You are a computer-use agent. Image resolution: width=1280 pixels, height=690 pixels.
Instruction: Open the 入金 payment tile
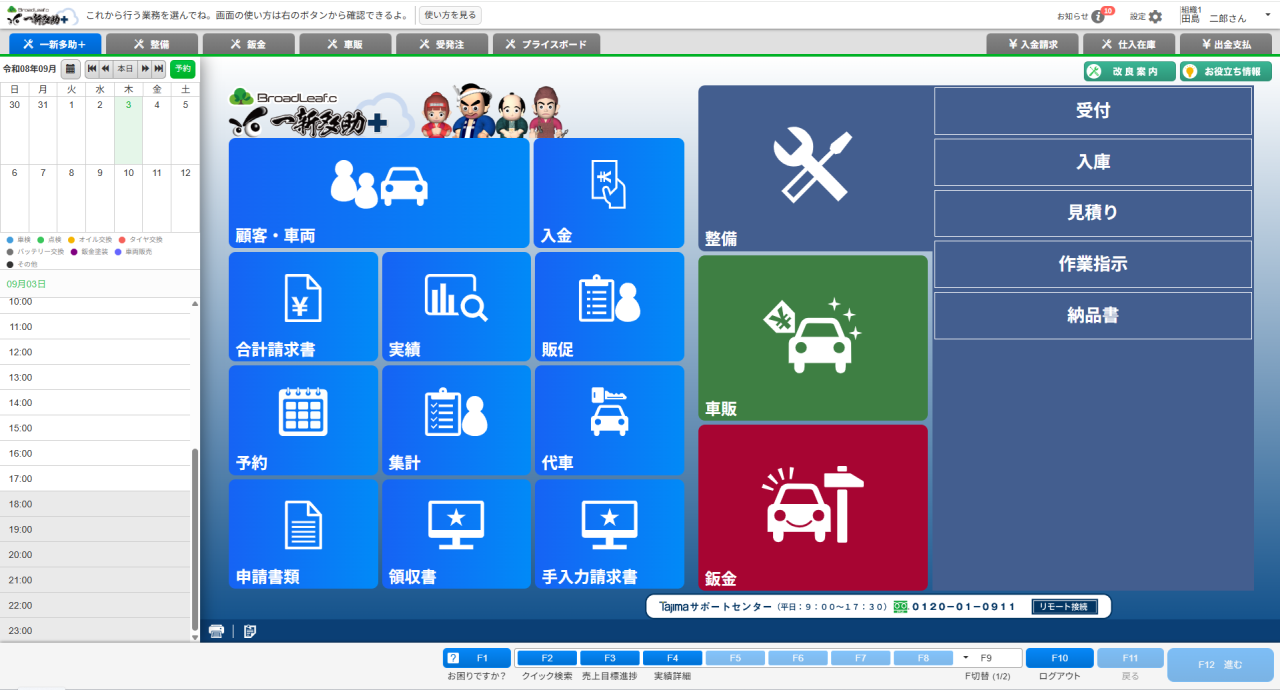coord(609,193)
